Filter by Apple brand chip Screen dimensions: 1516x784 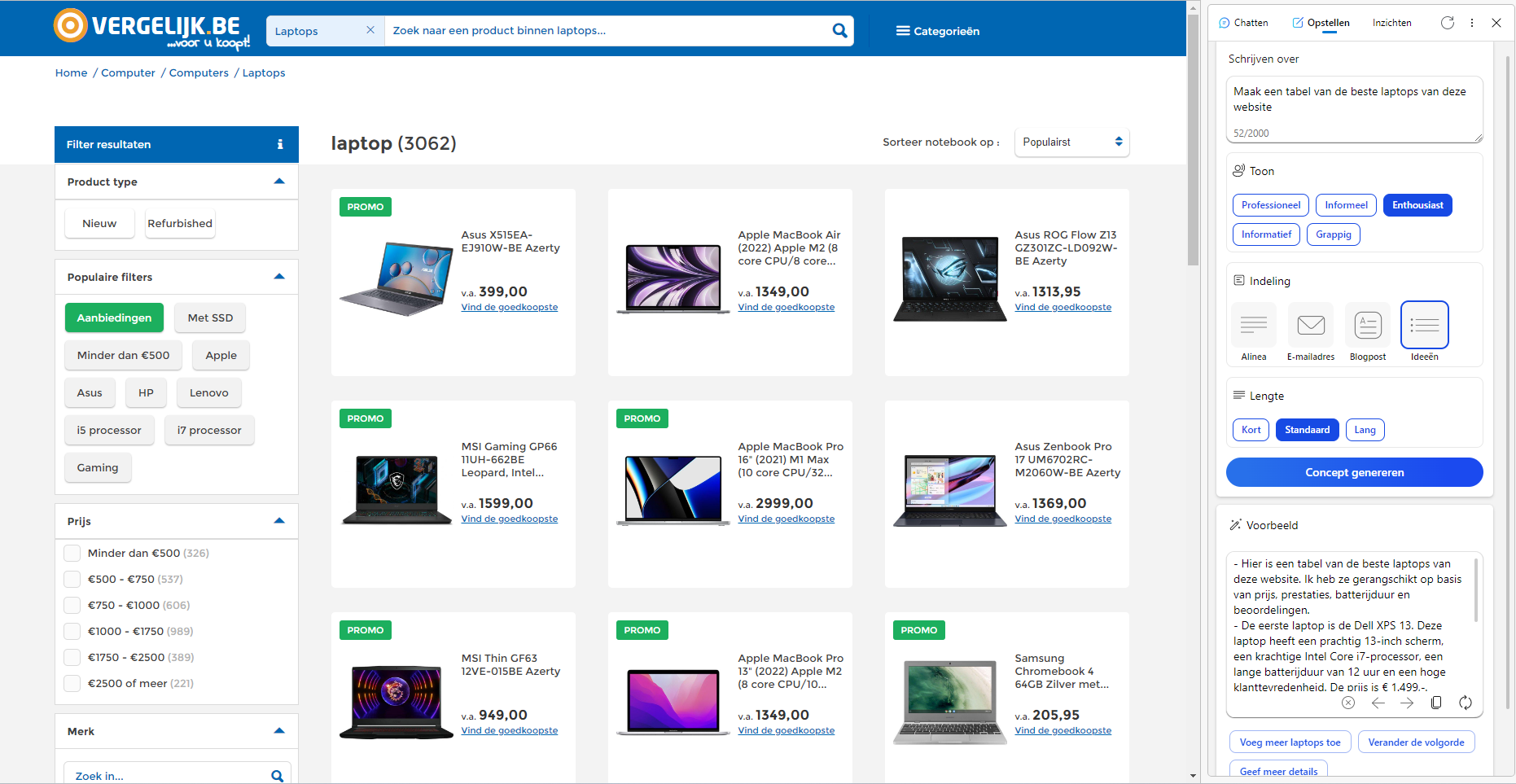[x=221, y=356]
